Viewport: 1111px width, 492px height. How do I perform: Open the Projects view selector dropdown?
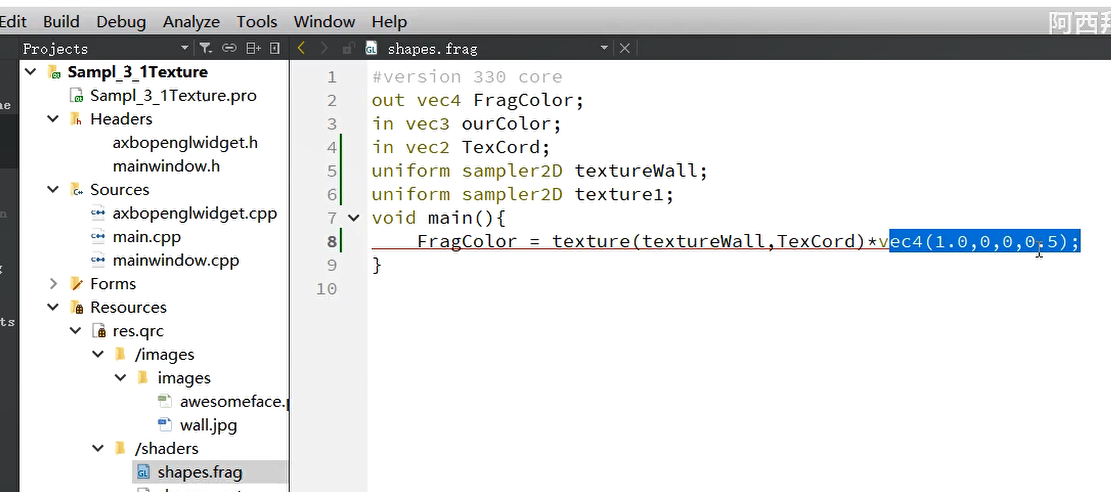[185, 48]
